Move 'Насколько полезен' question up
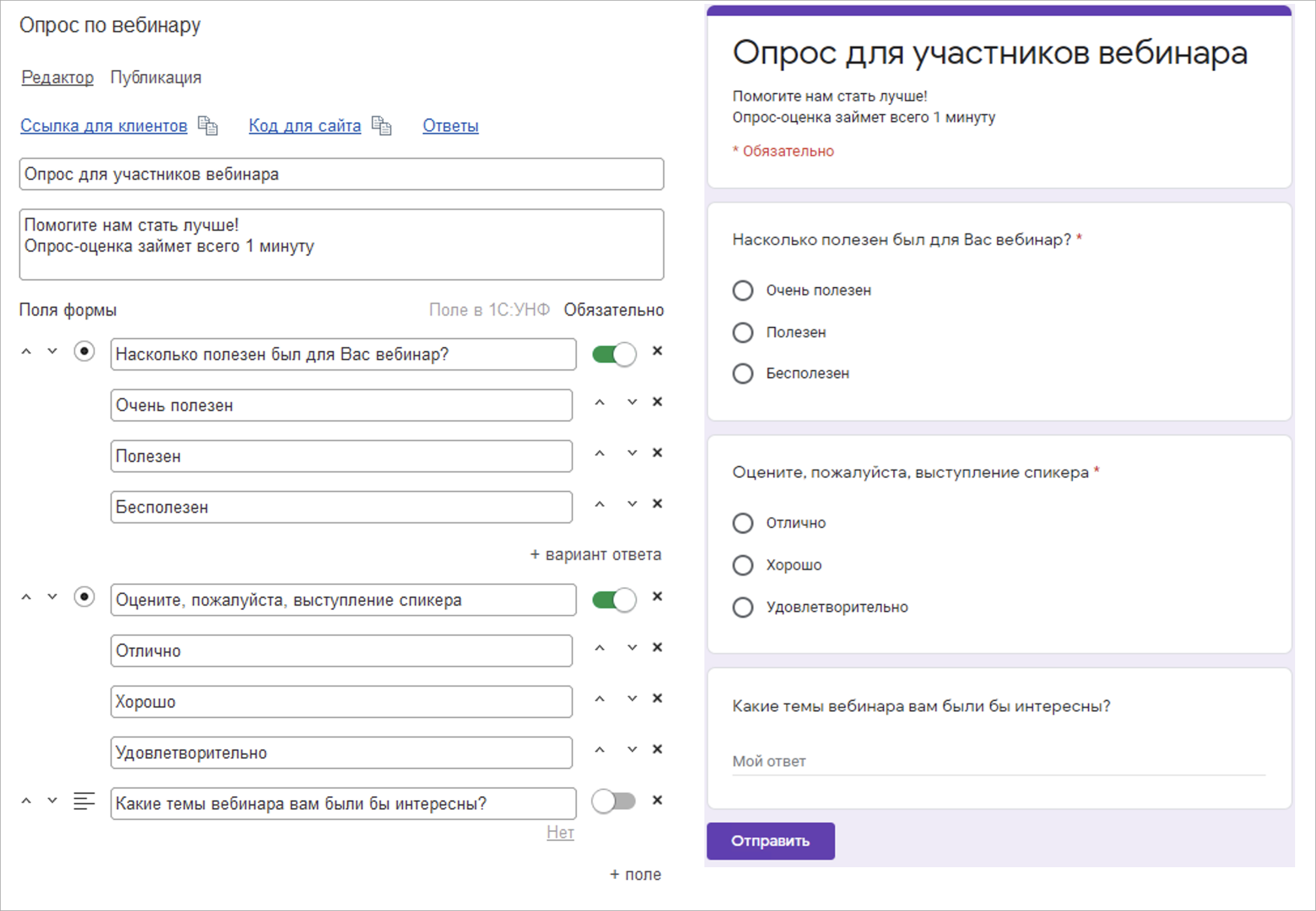 tap(26, 352)
